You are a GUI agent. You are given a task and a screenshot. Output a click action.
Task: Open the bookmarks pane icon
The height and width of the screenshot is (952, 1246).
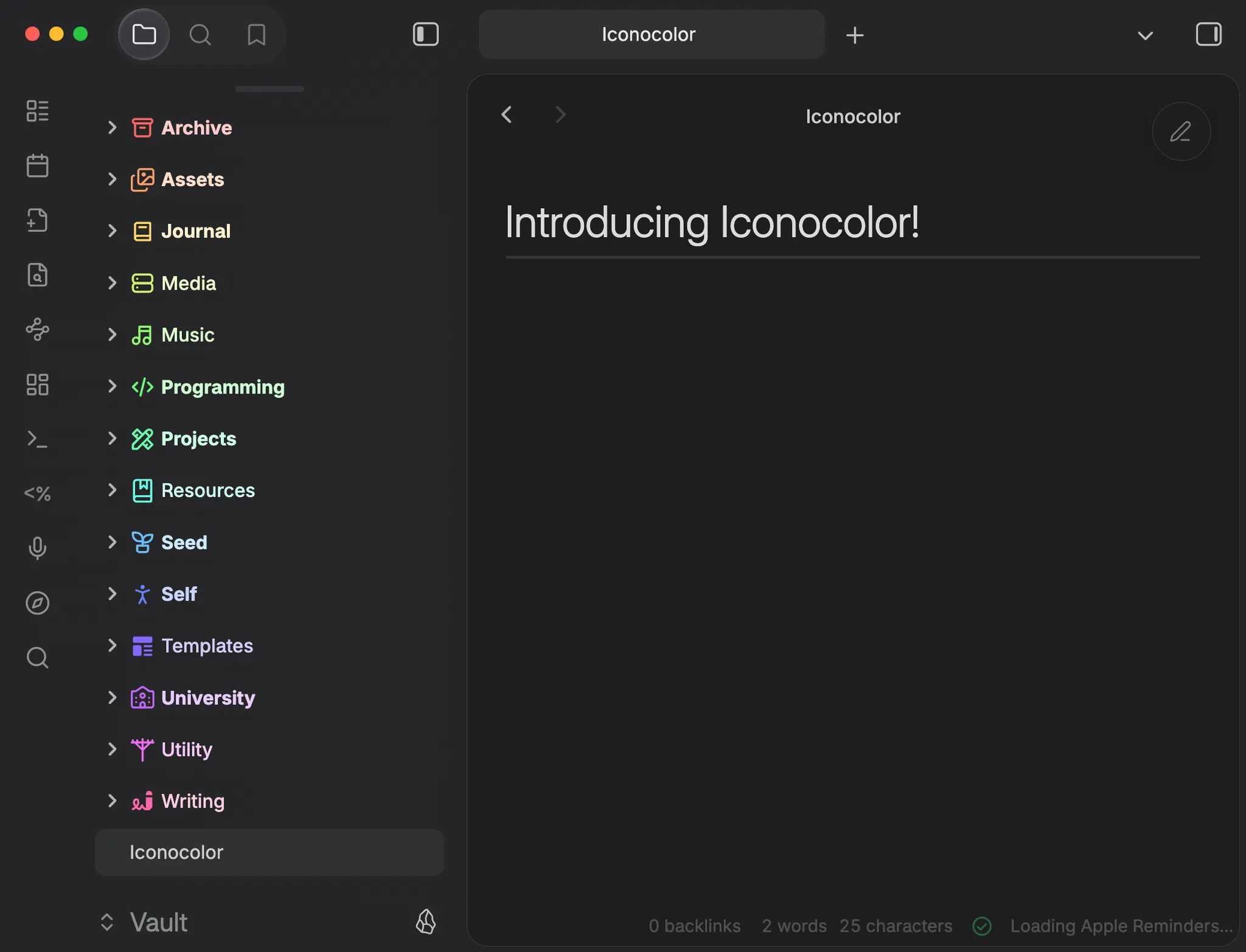[x=256, y=35]
